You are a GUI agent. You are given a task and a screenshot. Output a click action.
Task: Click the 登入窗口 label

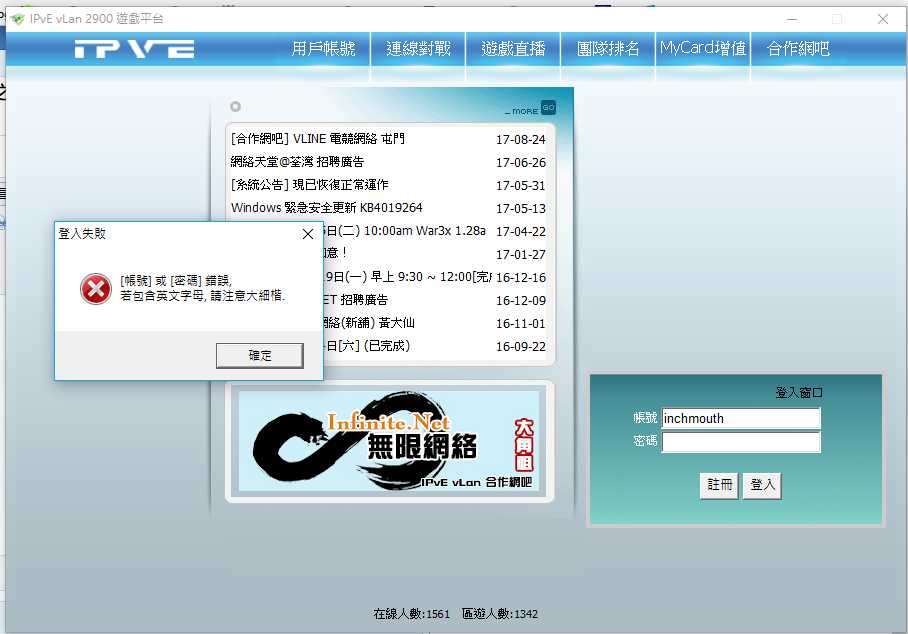[x=799, y=393]
